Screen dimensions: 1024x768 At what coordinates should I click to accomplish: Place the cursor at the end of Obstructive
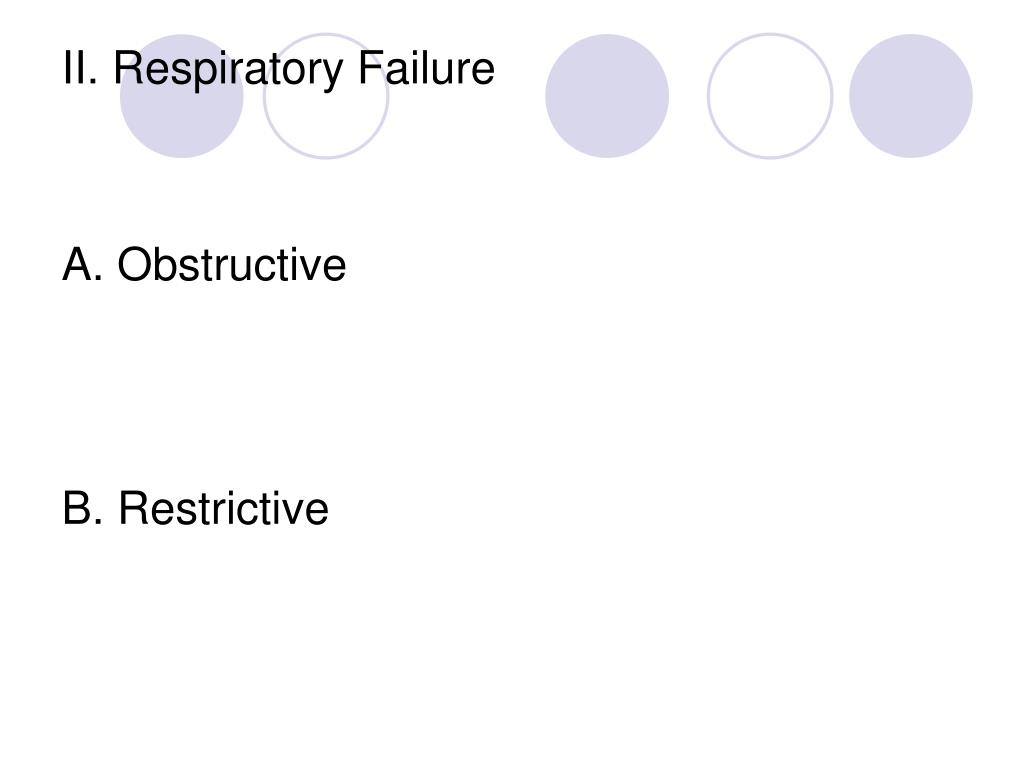pyautogui.click(x=347, y=264)
